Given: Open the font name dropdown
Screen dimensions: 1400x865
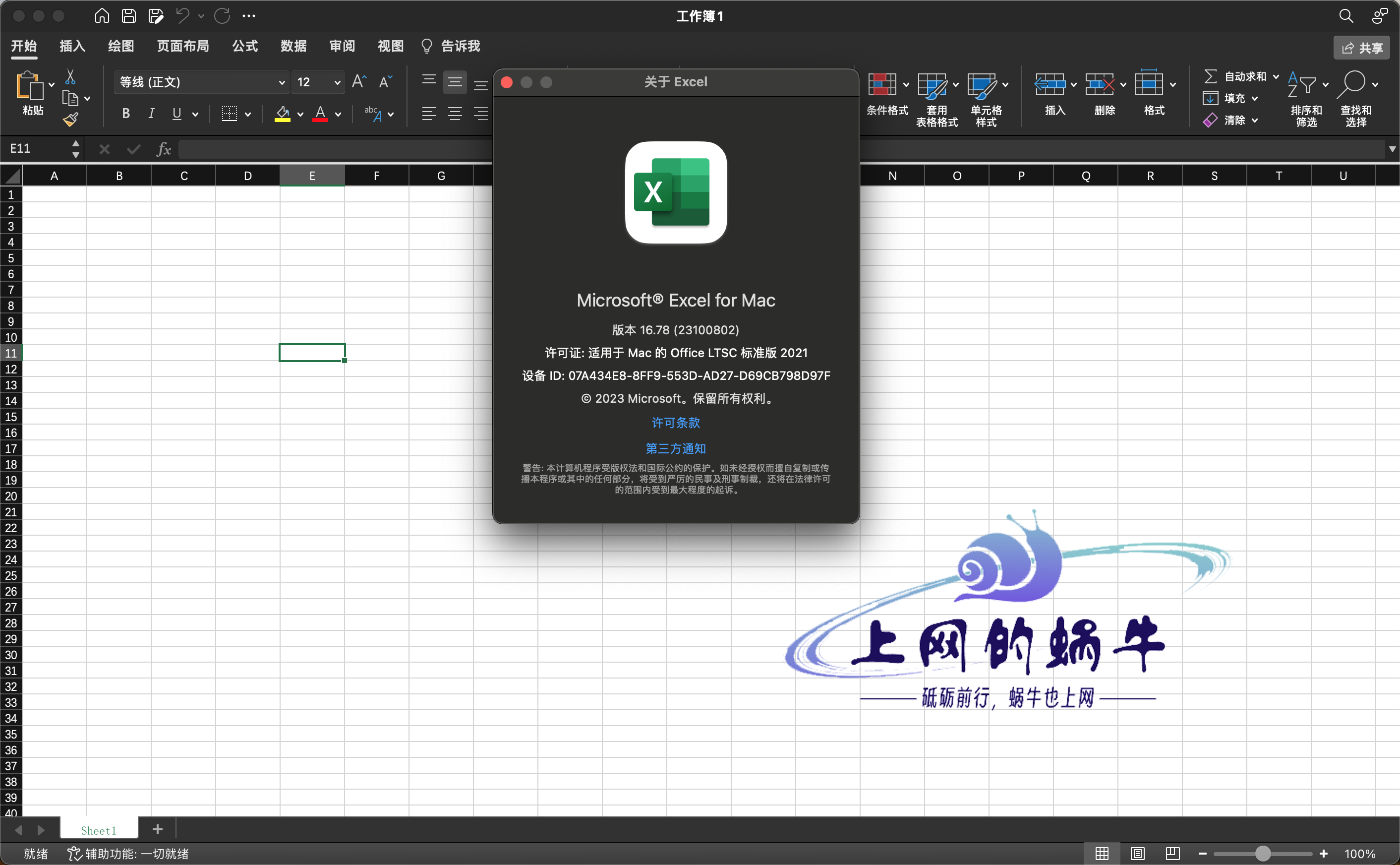Looking at the screenshot, I should 281,82.
